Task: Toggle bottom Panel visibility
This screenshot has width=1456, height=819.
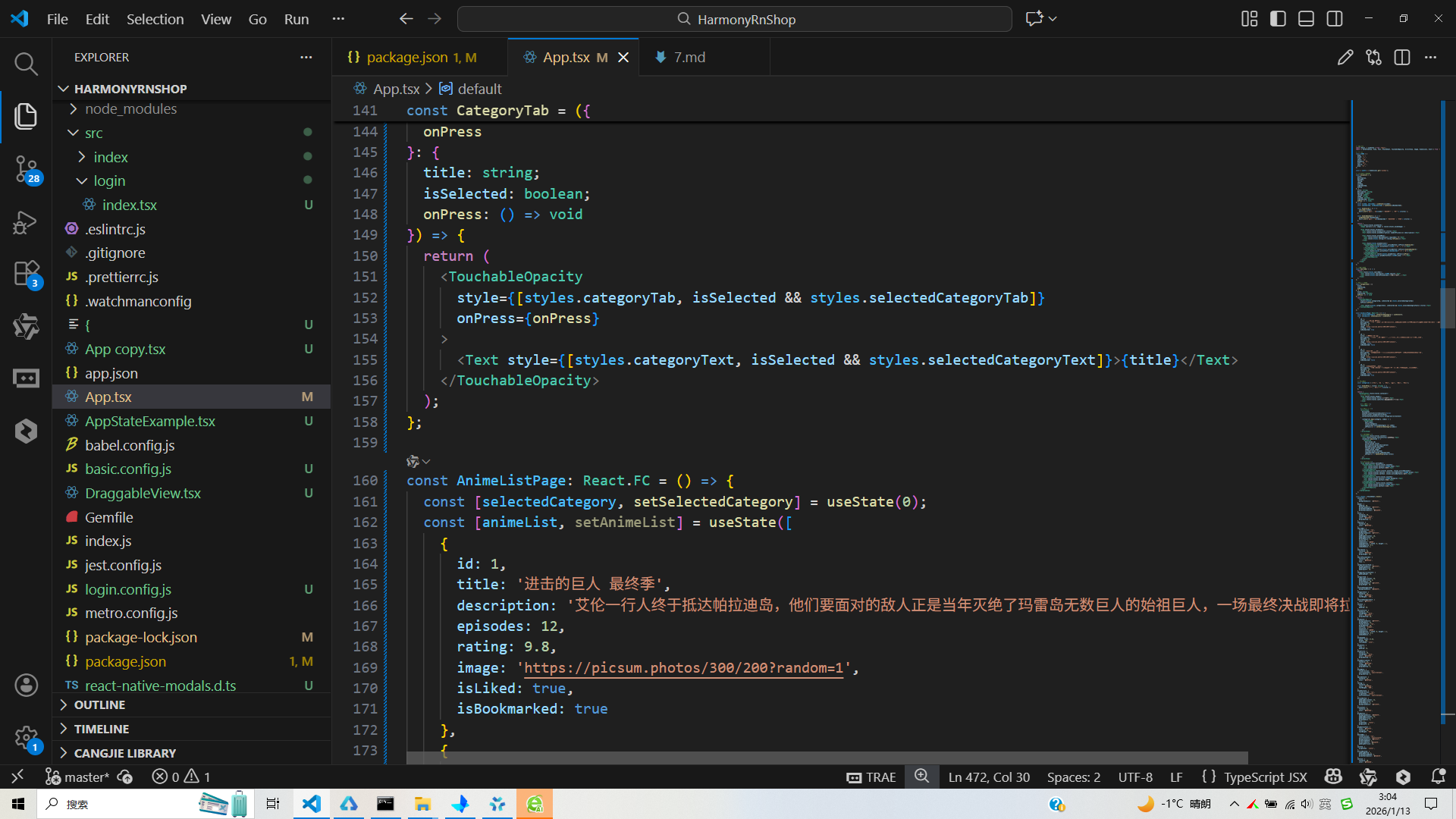Action: click(x=1306, y=19)
